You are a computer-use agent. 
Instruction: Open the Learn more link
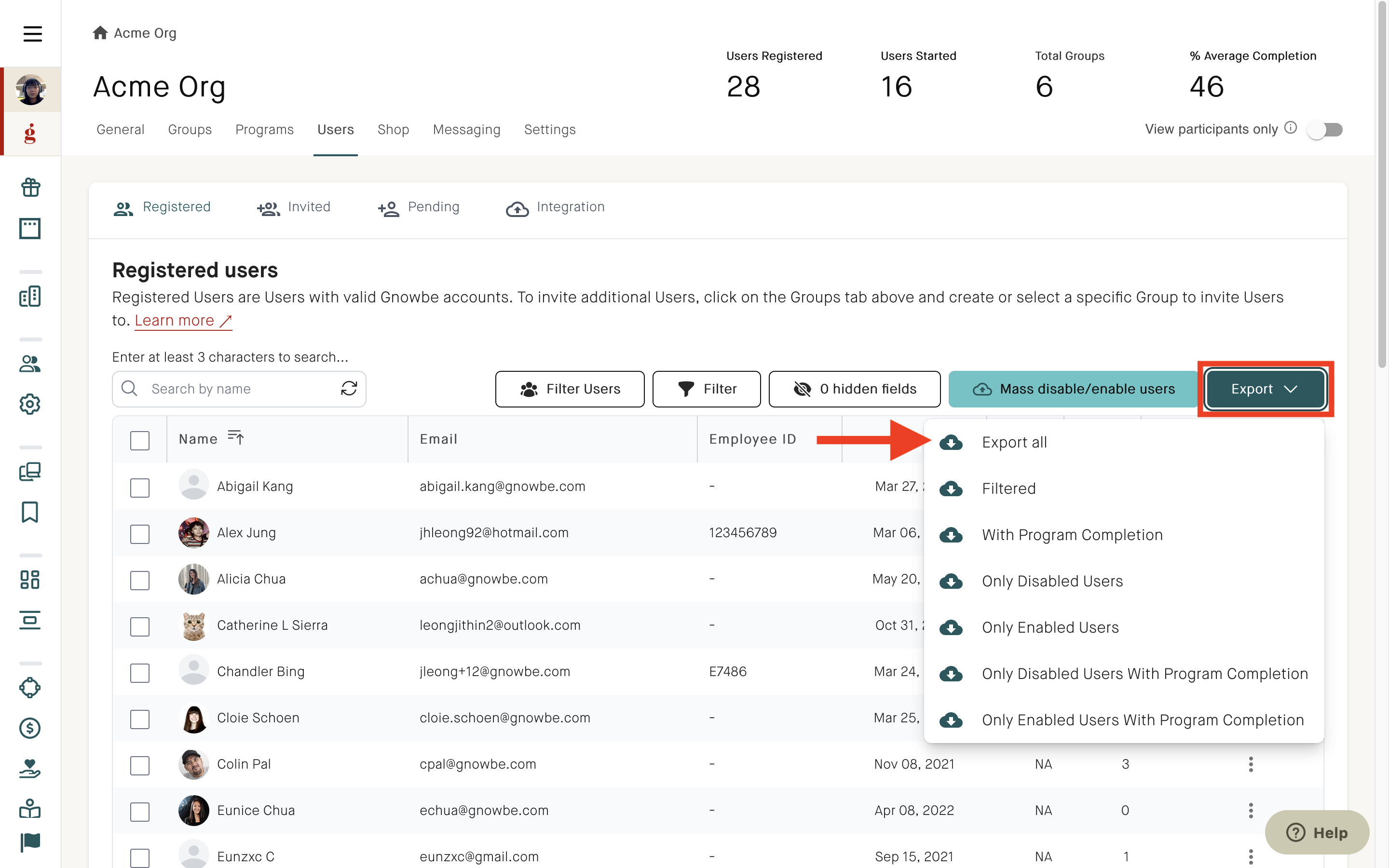click(183, 320)
